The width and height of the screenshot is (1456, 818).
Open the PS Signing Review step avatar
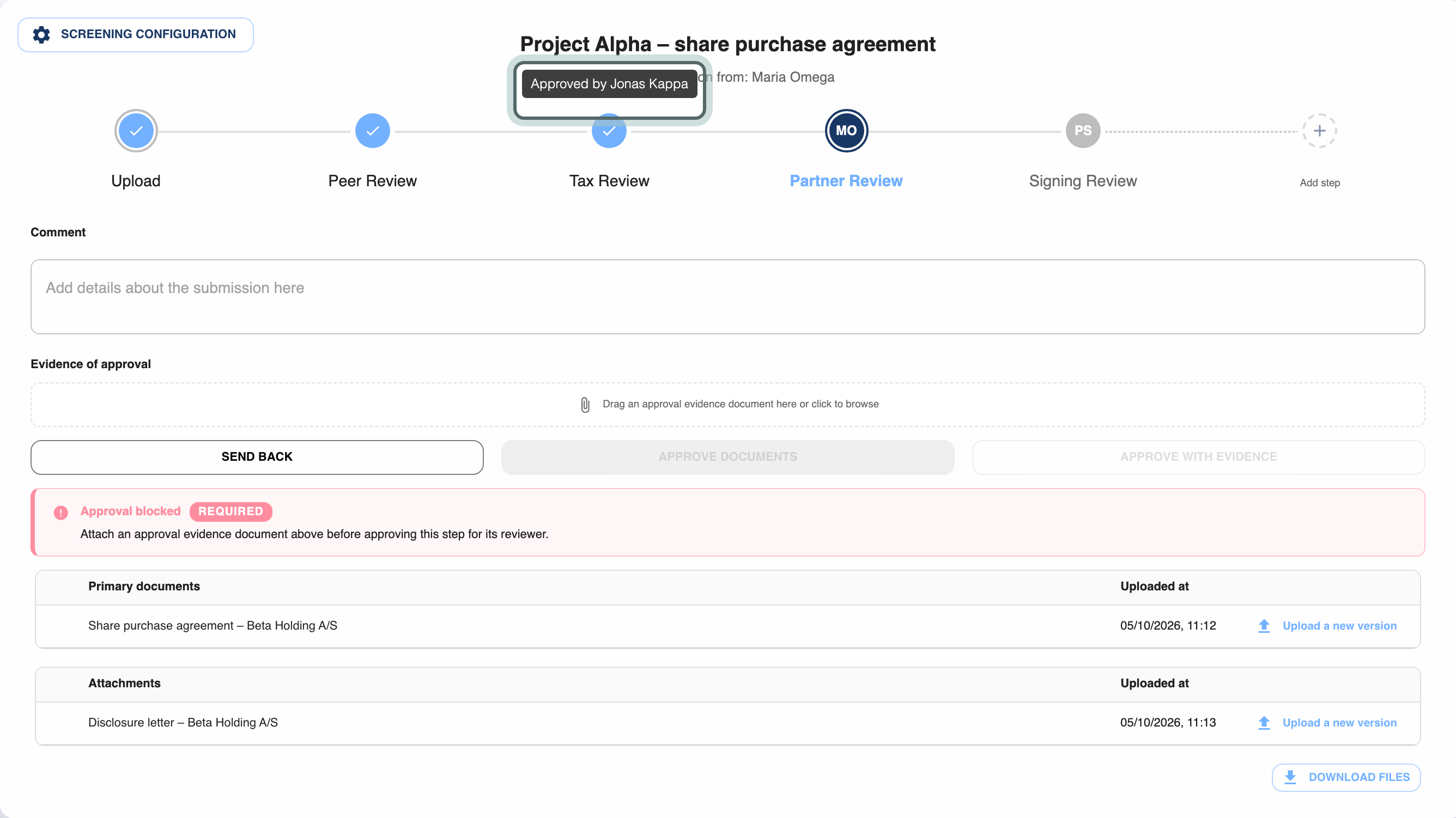pos(1083,131)
